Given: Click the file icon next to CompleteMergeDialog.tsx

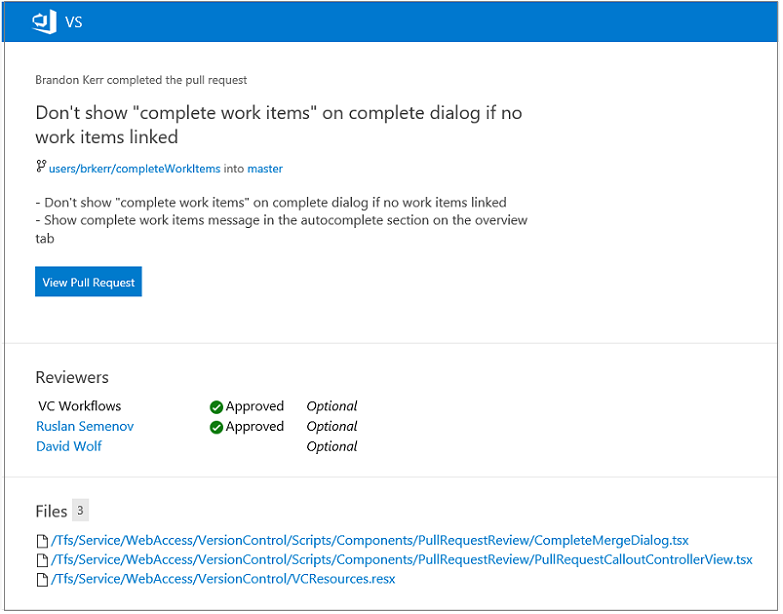Looking at the screenshot, I should point(42,541).
